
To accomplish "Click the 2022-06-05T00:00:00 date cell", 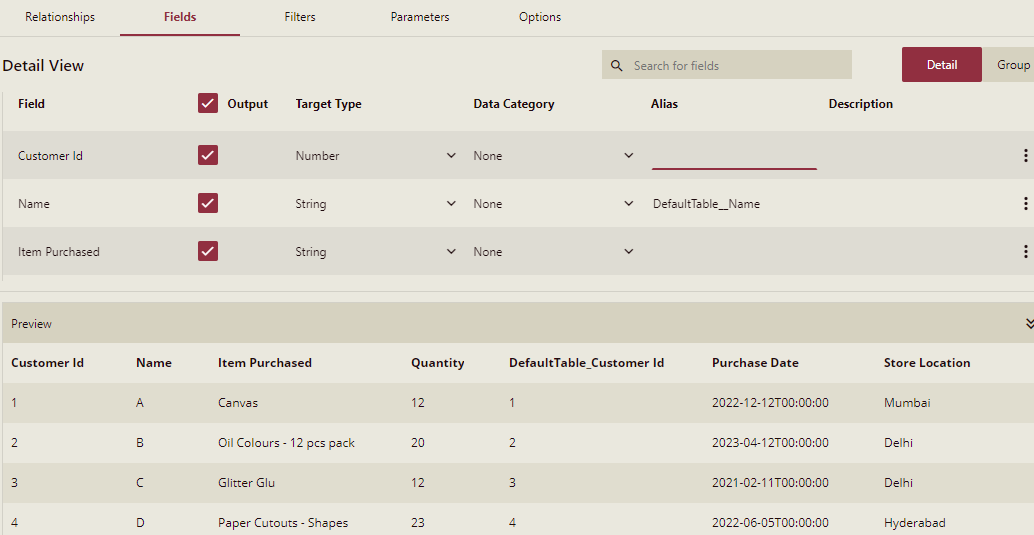I will (770, 522).
